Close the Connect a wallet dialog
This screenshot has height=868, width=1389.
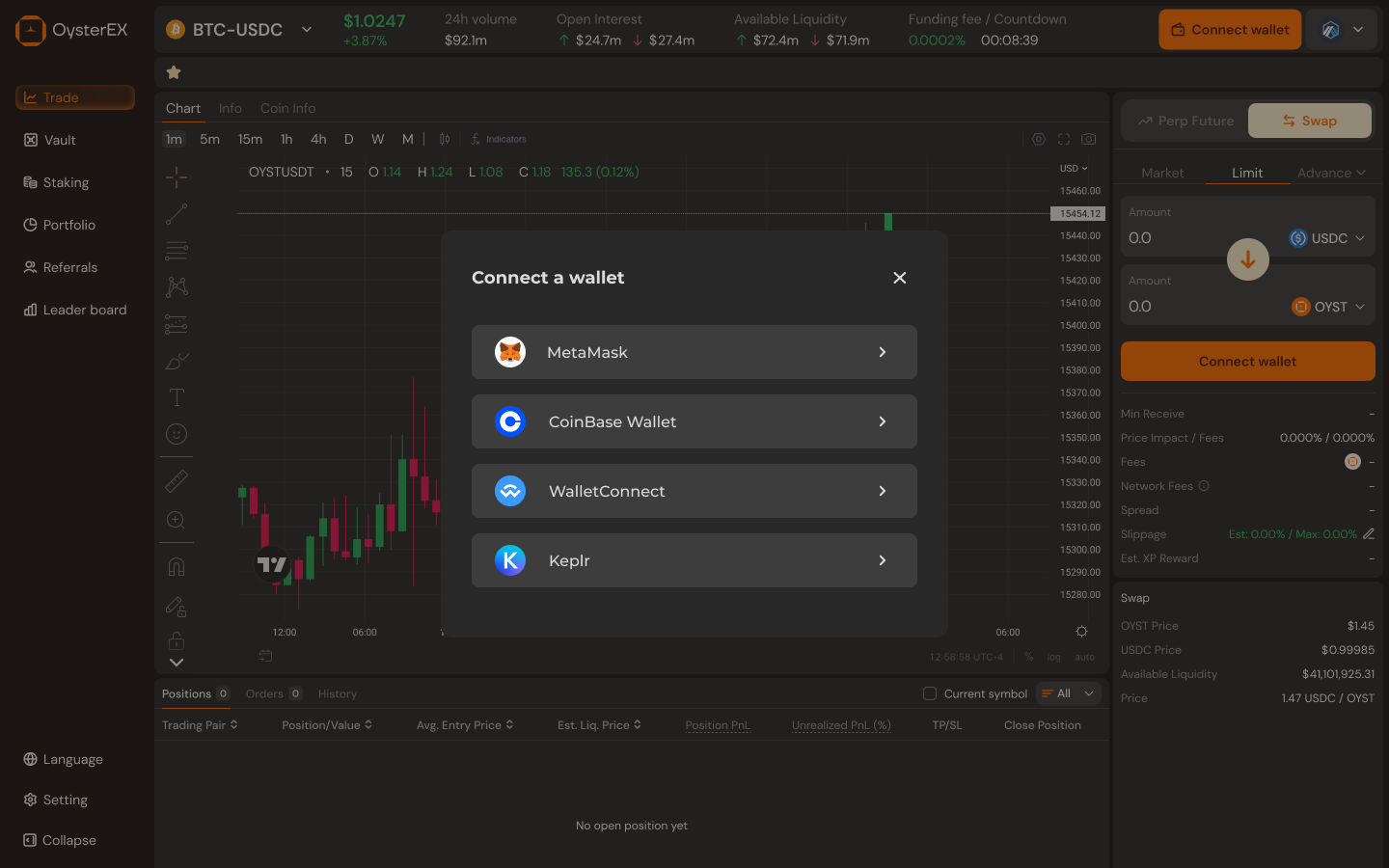[899, 278]
